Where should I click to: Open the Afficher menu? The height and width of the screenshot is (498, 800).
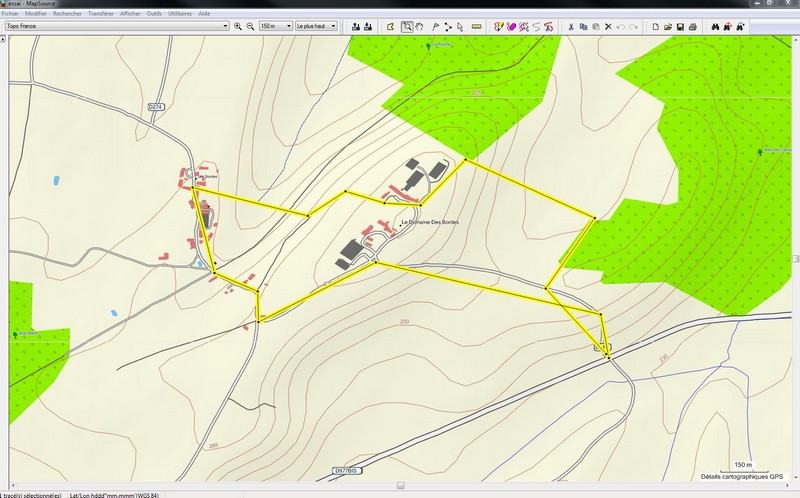click(130, 14)
